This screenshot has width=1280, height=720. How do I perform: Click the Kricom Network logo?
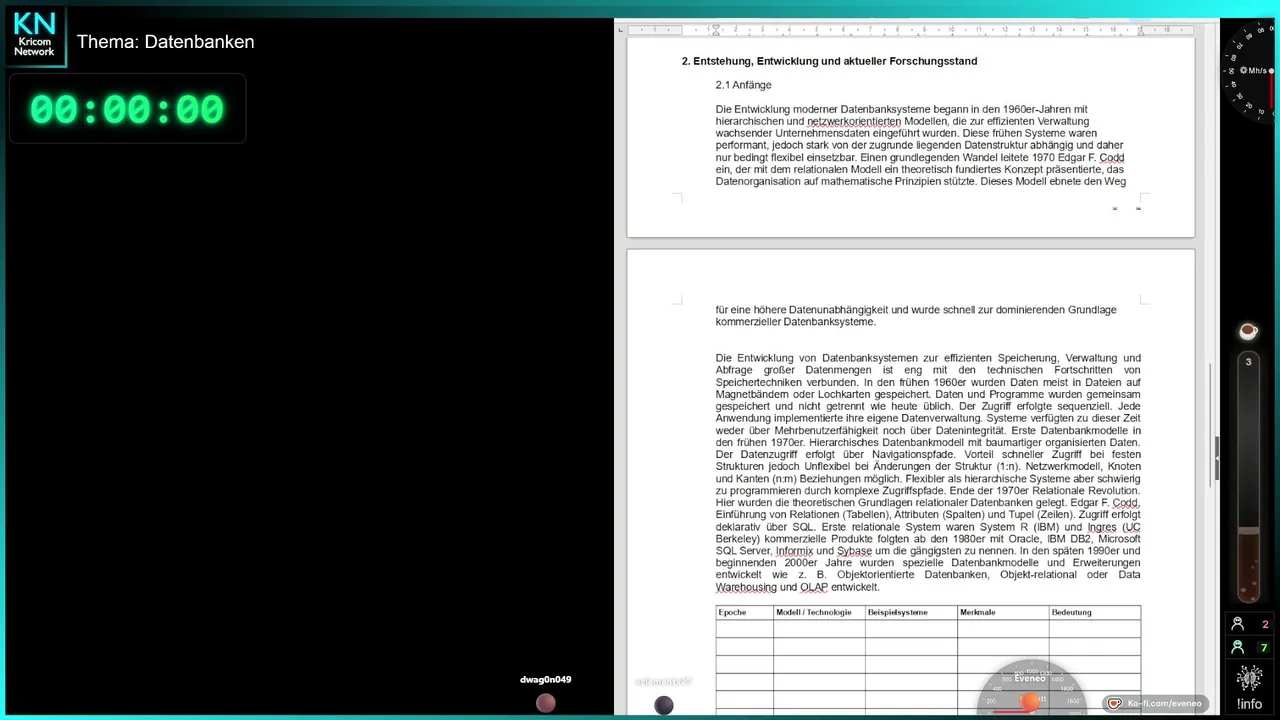[34, 35]
